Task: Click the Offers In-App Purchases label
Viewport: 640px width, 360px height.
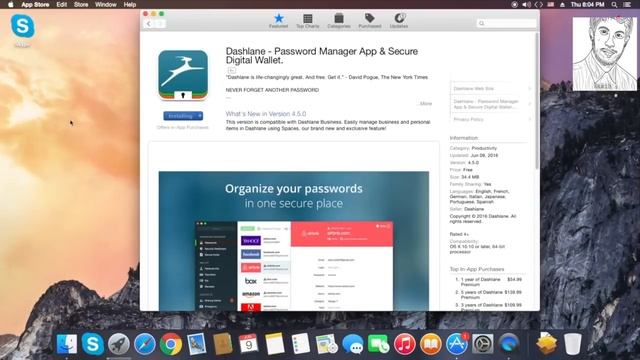Action: [x=182, y=127]
